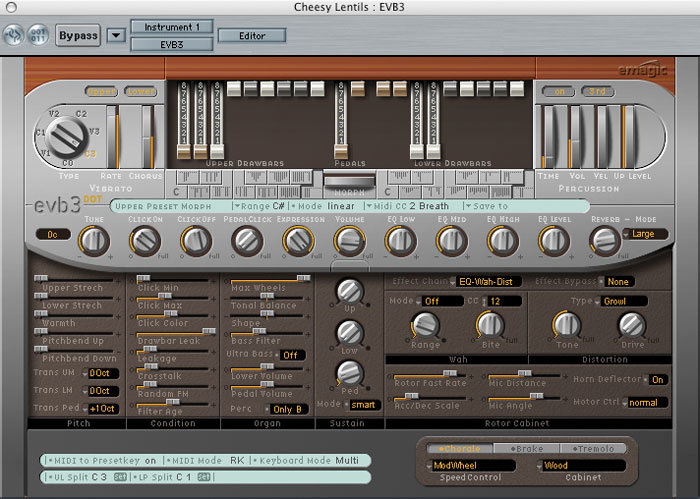Open the Trans Ped +1Oct dropdown
The width and height of the screenshot is (700, 499).
101,408
